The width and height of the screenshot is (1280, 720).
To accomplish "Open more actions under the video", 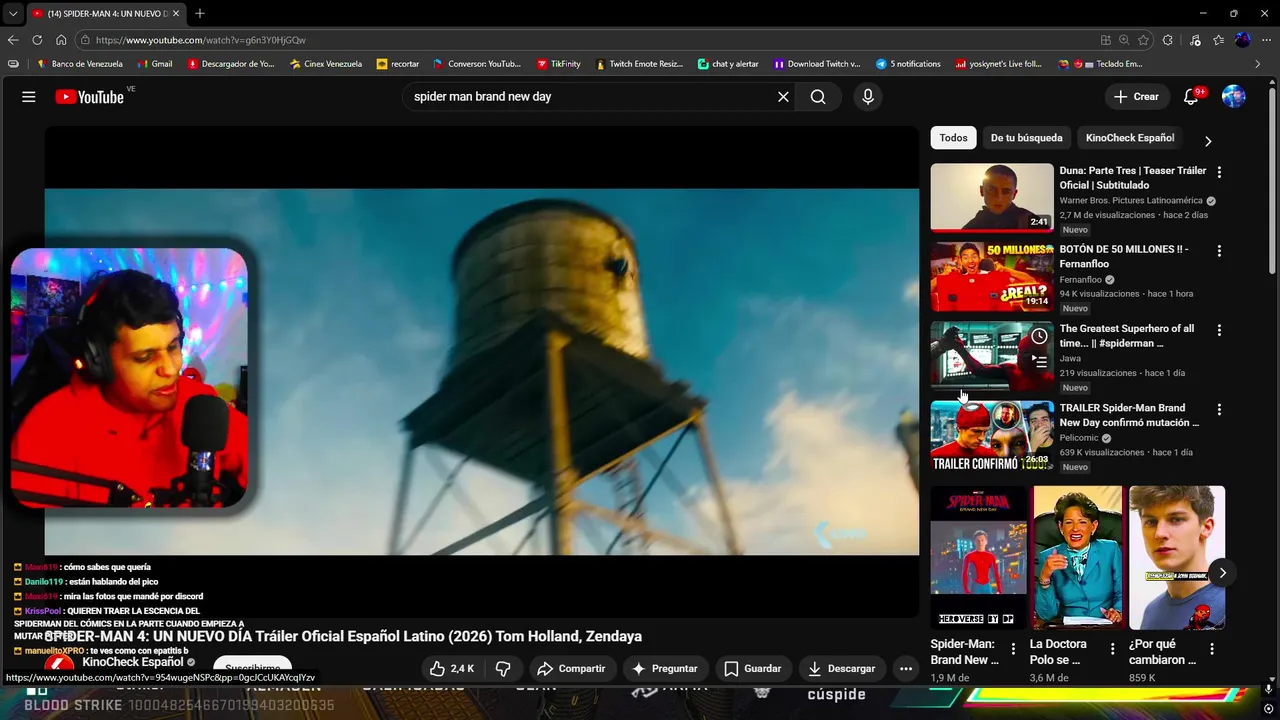I will (x=906, y=668).
